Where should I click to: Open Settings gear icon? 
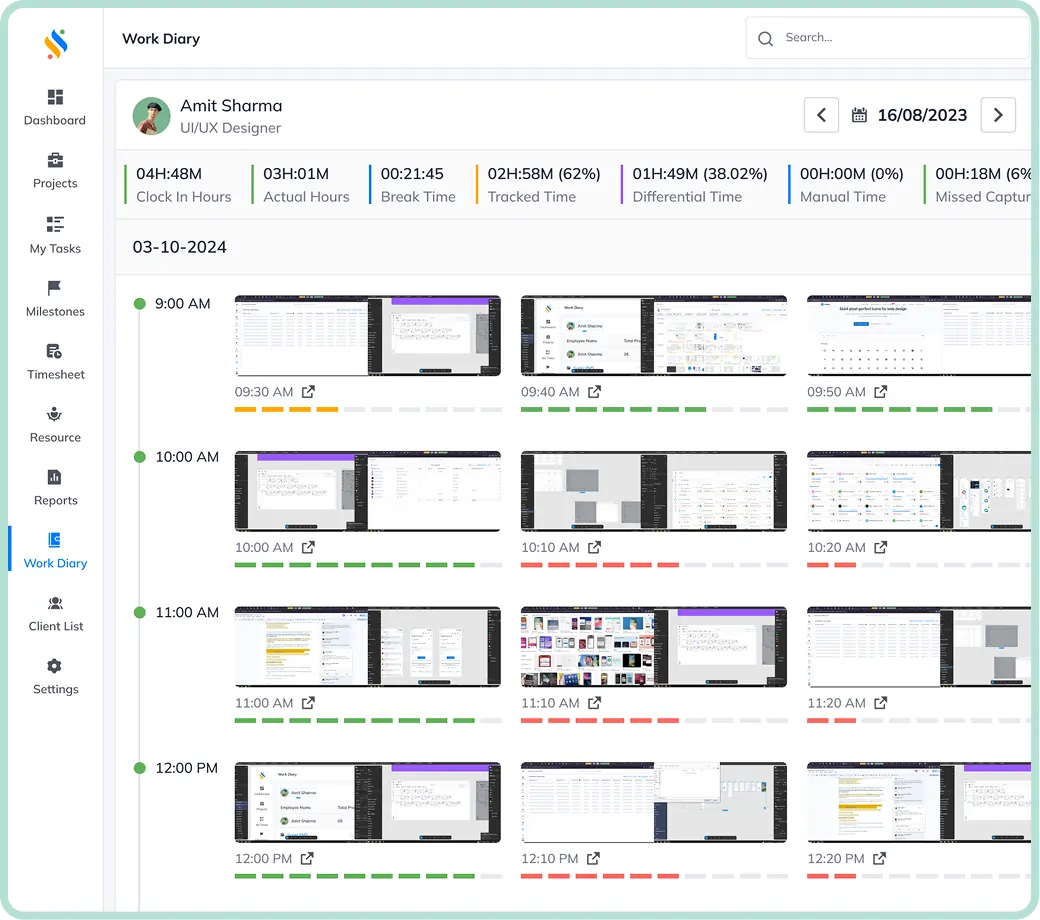[54, 666]
